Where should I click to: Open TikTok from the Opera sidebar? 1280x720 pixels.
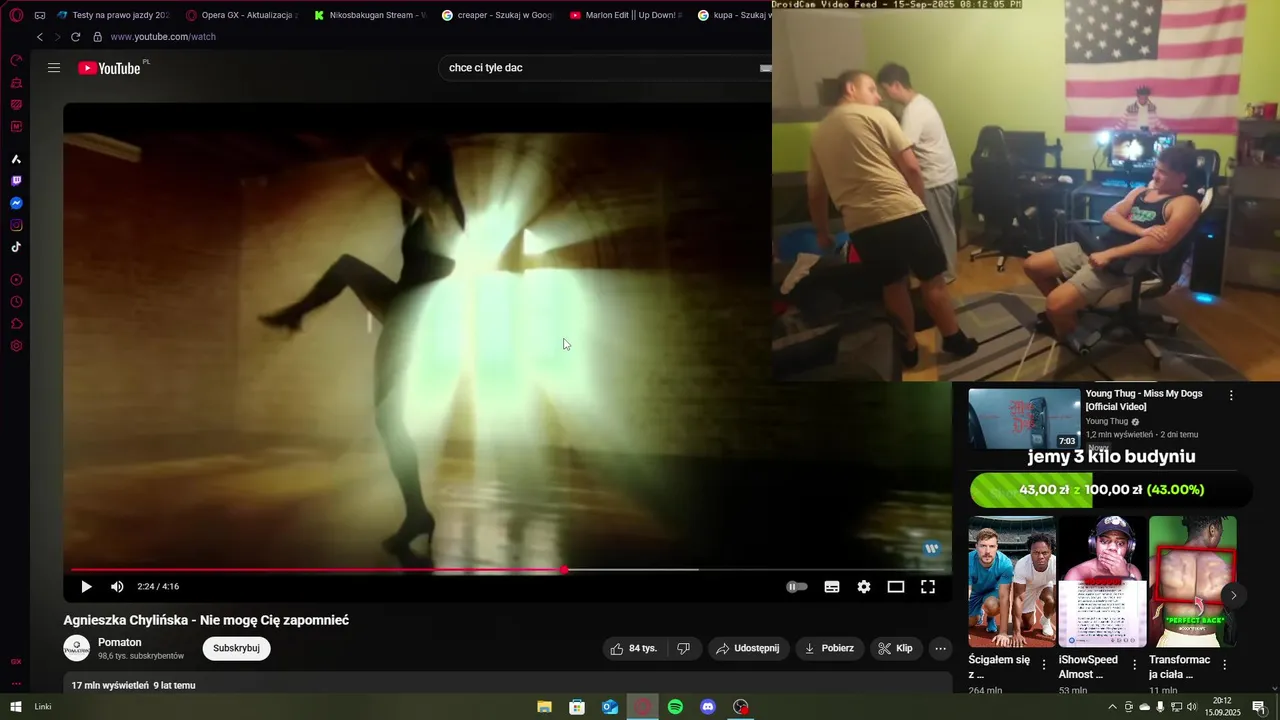[x=16, y=247]
